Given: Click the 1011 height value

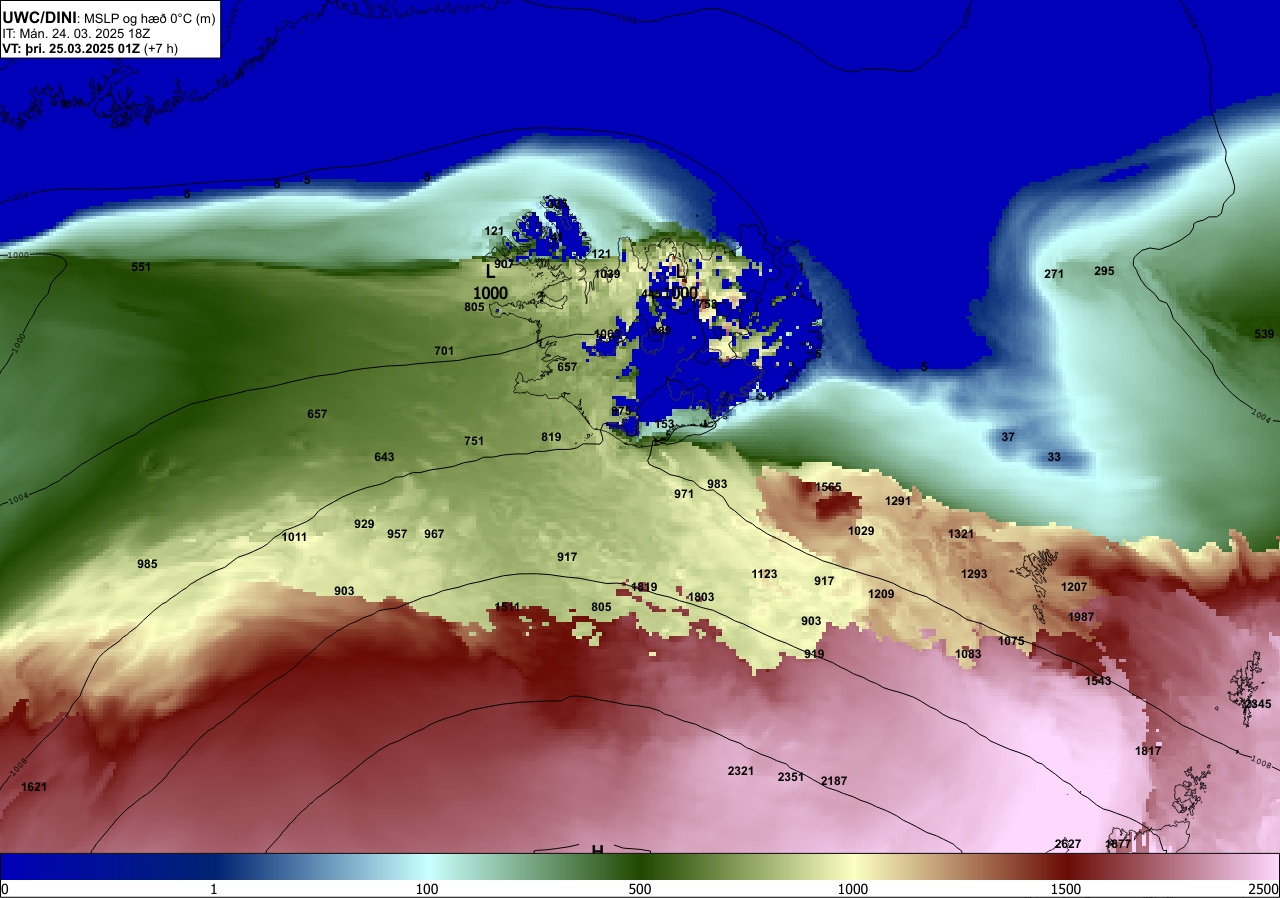Looking at the screenshot, I should point(294,537).
